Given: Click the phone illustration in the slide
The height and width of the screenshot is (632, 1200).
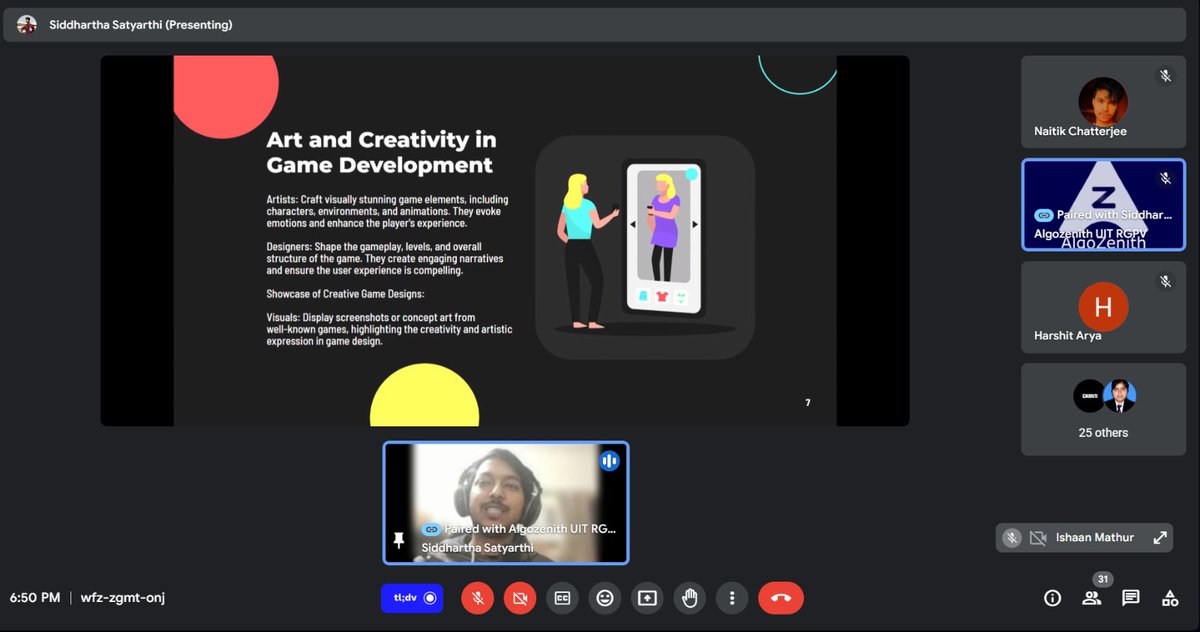Looking at the screenshot, I should (663, 238).
